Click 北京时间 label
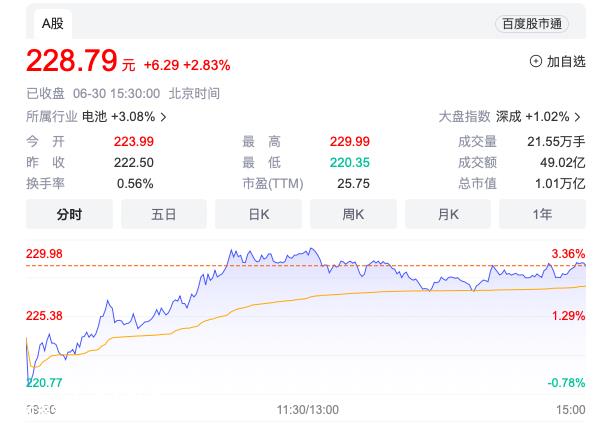The width and height of the screenshot is (605, 423). (194, 93)
